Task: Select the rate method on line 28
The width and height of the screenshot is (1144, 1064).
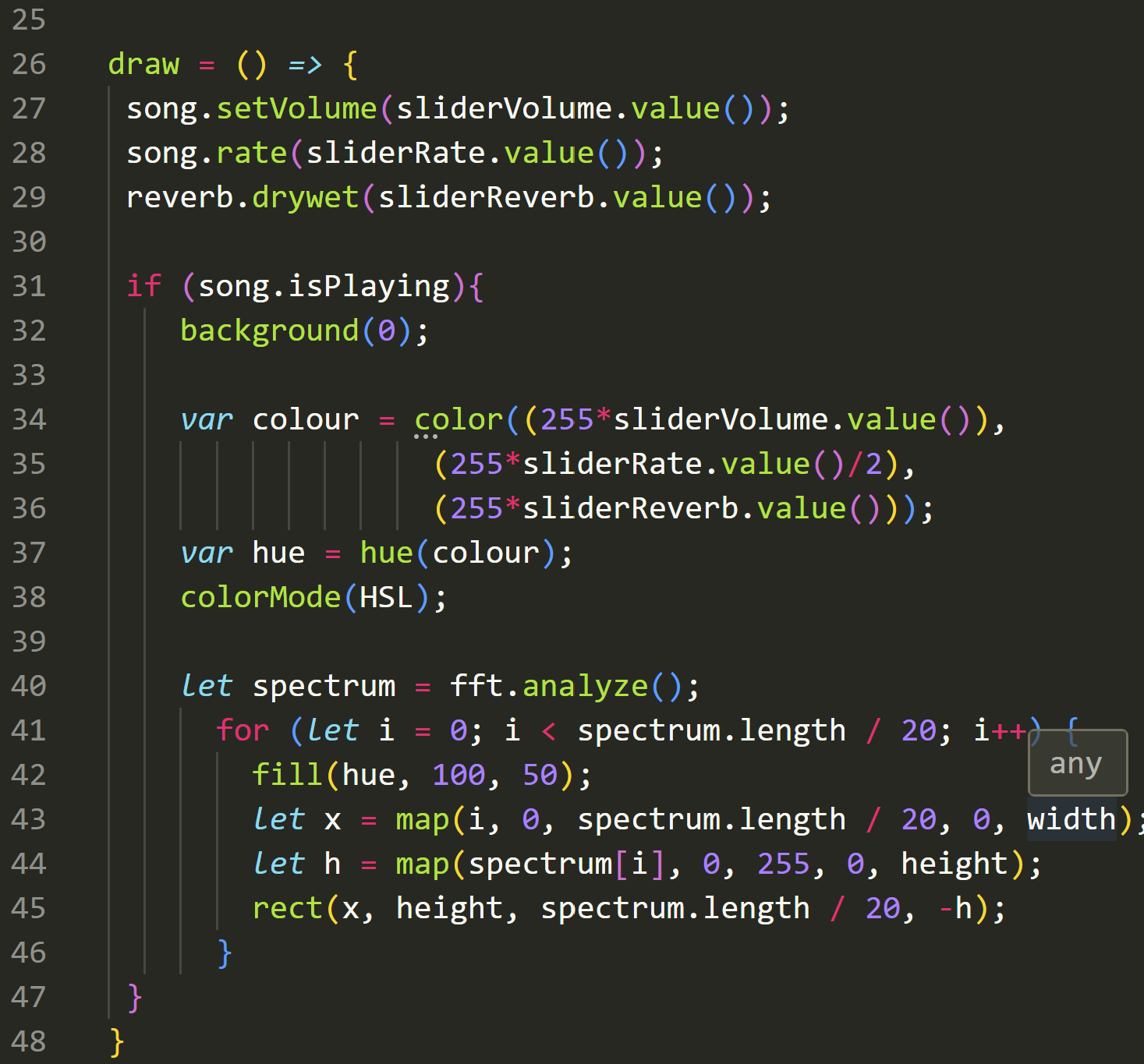Action: 251,153
